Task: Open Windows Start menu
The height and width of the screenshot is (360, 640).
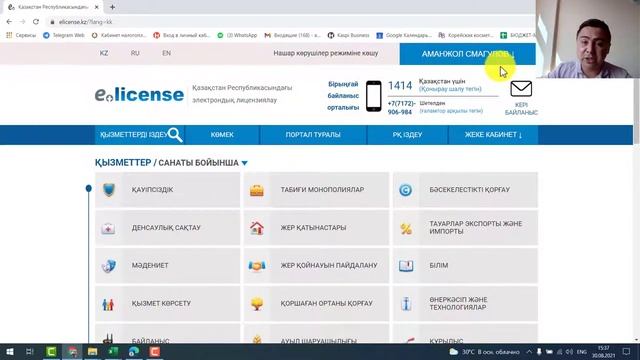Action: click(9, 351)
